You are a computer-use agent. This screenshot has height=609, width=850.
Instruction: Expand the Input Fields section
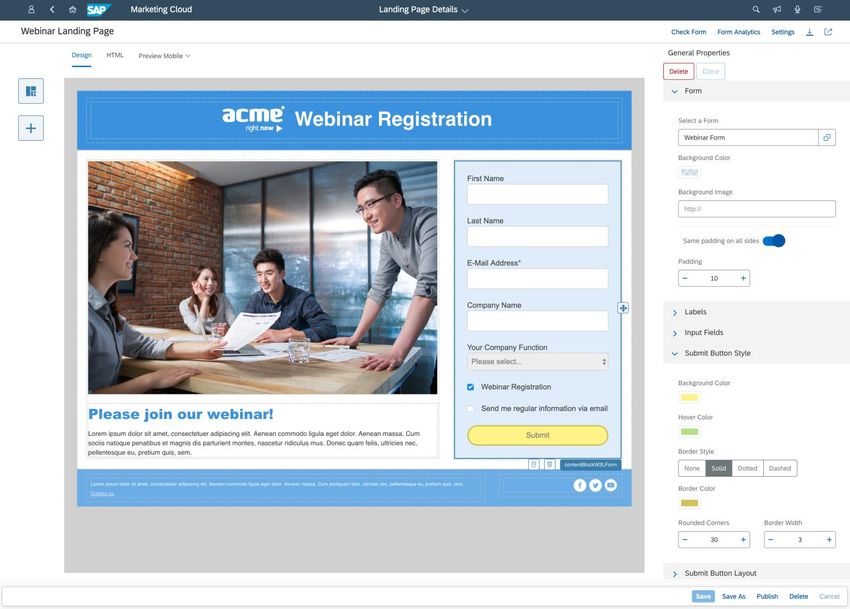click(x=675, y=333)
